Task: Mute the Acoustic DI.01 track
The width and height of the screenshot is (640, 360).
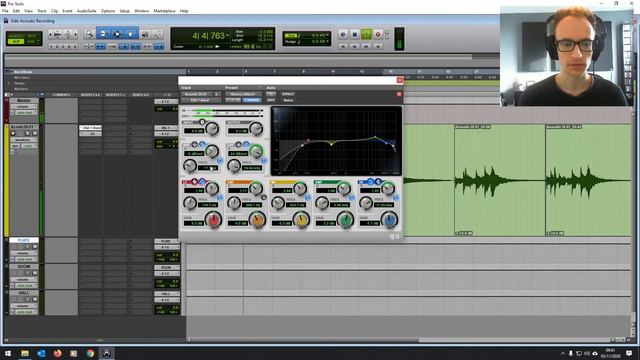Action: point(35,133)
